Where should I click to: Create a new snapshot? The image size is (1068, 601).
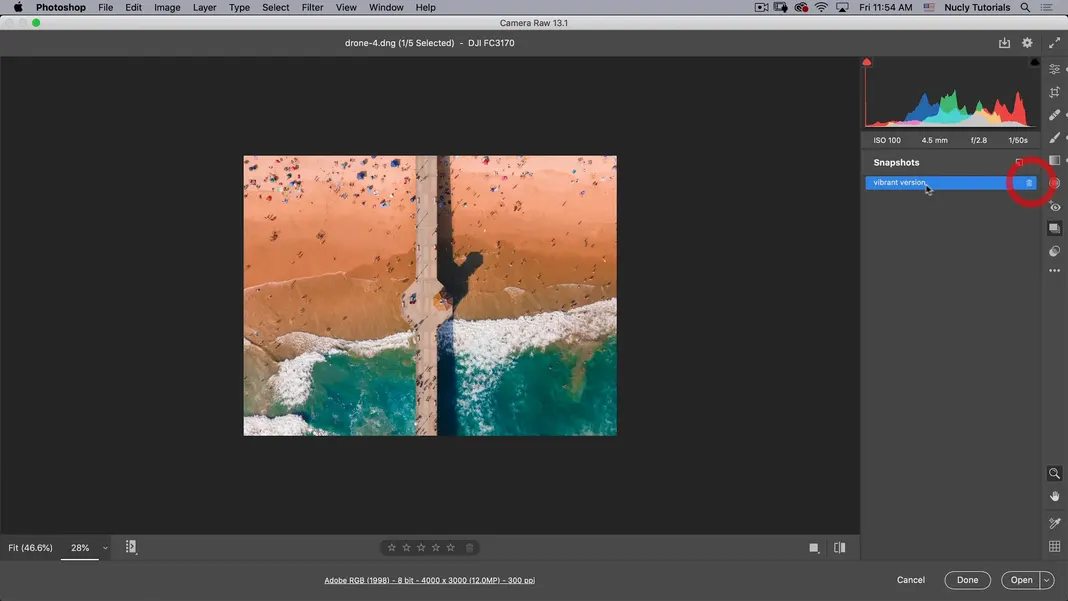(1019, 162)
